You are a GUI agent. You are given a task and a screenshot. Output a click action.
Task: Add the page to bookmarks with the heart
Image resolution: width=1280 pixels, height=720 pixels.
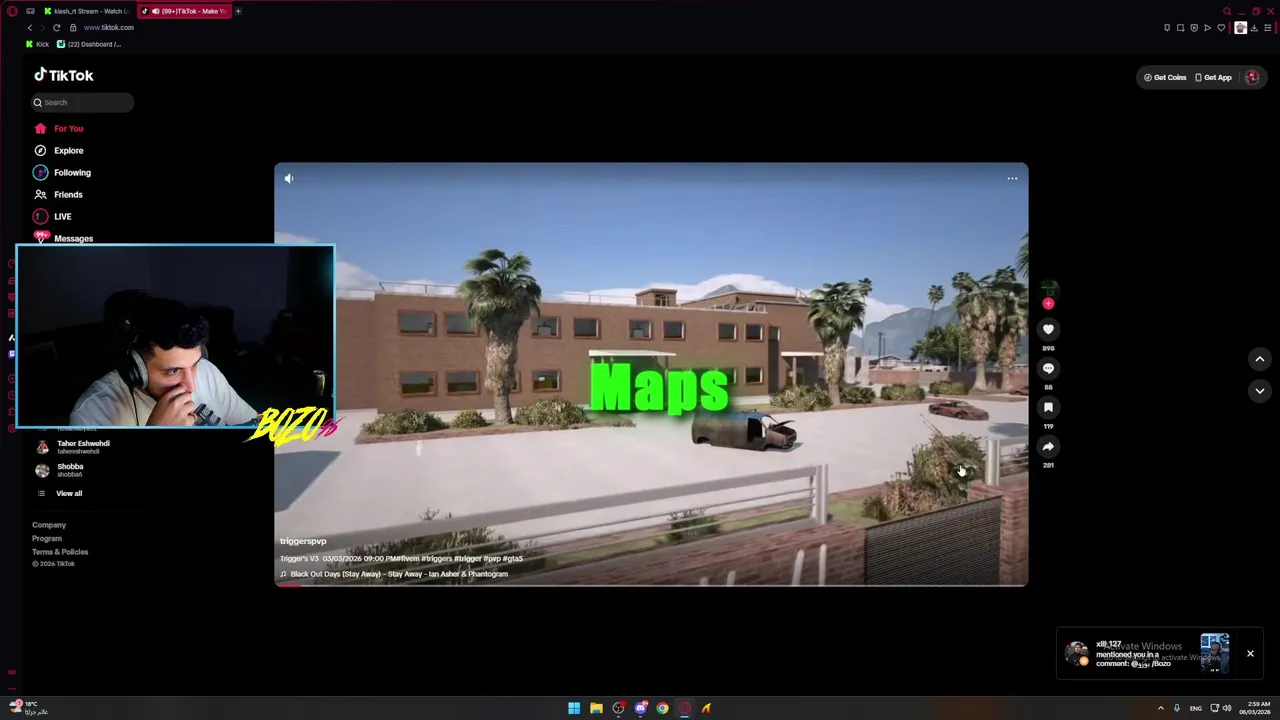pyautogui.click(x=1221, y=28)
